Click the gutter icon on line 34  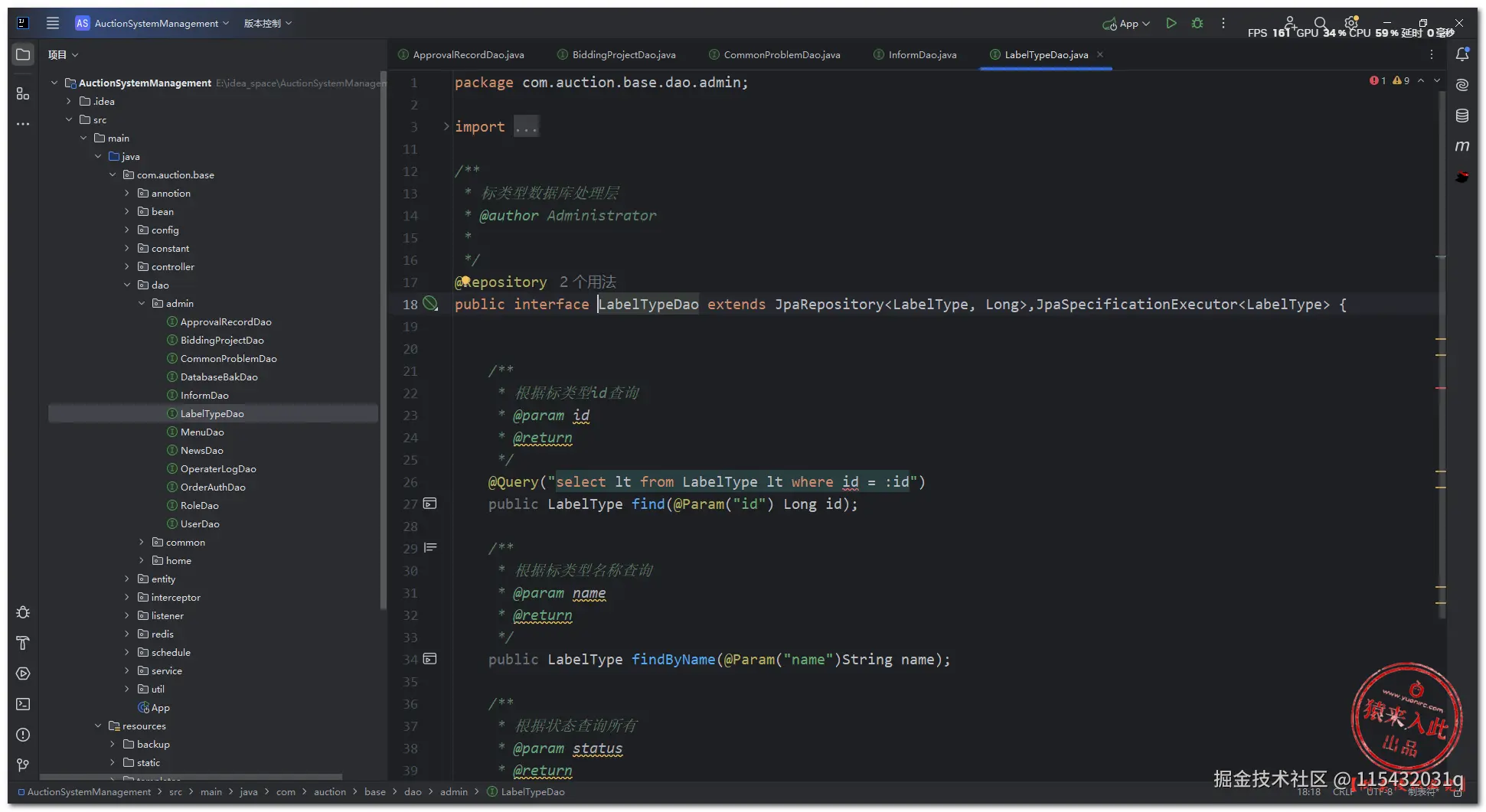(x=430, y=659)
